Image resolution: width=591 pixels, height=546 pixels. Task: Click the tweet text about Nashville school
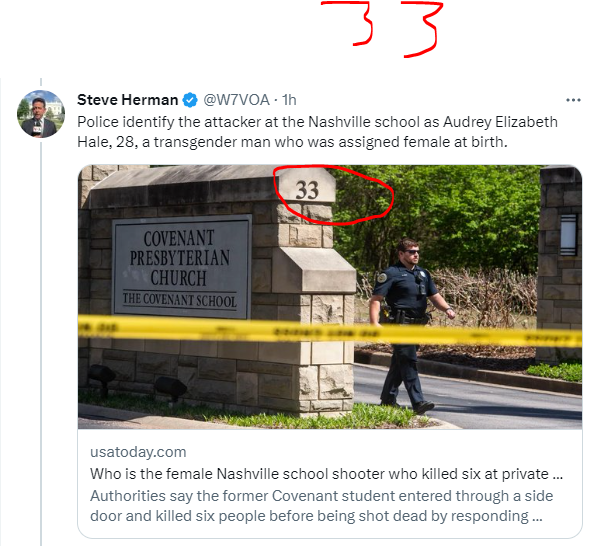point(317,132)
